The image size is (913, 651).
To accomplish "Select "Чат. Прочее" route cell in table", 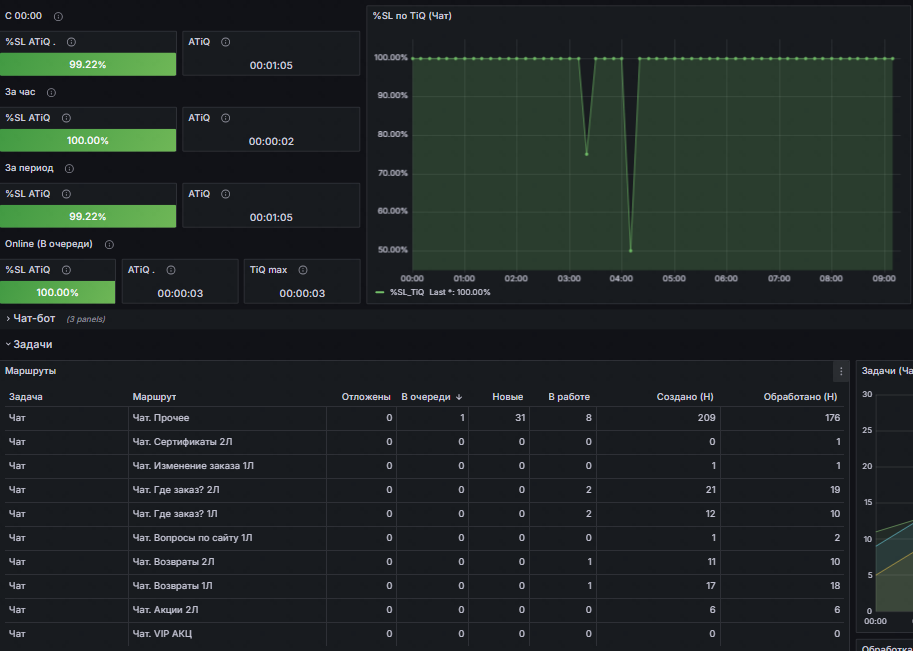I will 161,418.
